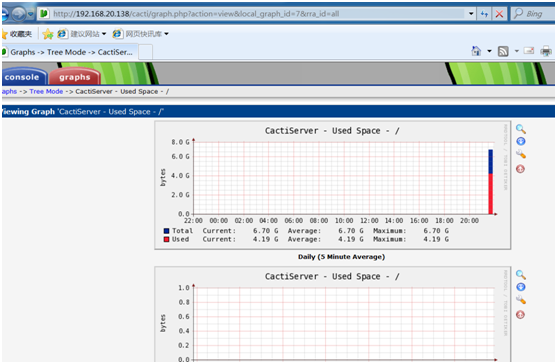Click the RSS feeds icon
The image size is (557, 364).
(503, 51)
